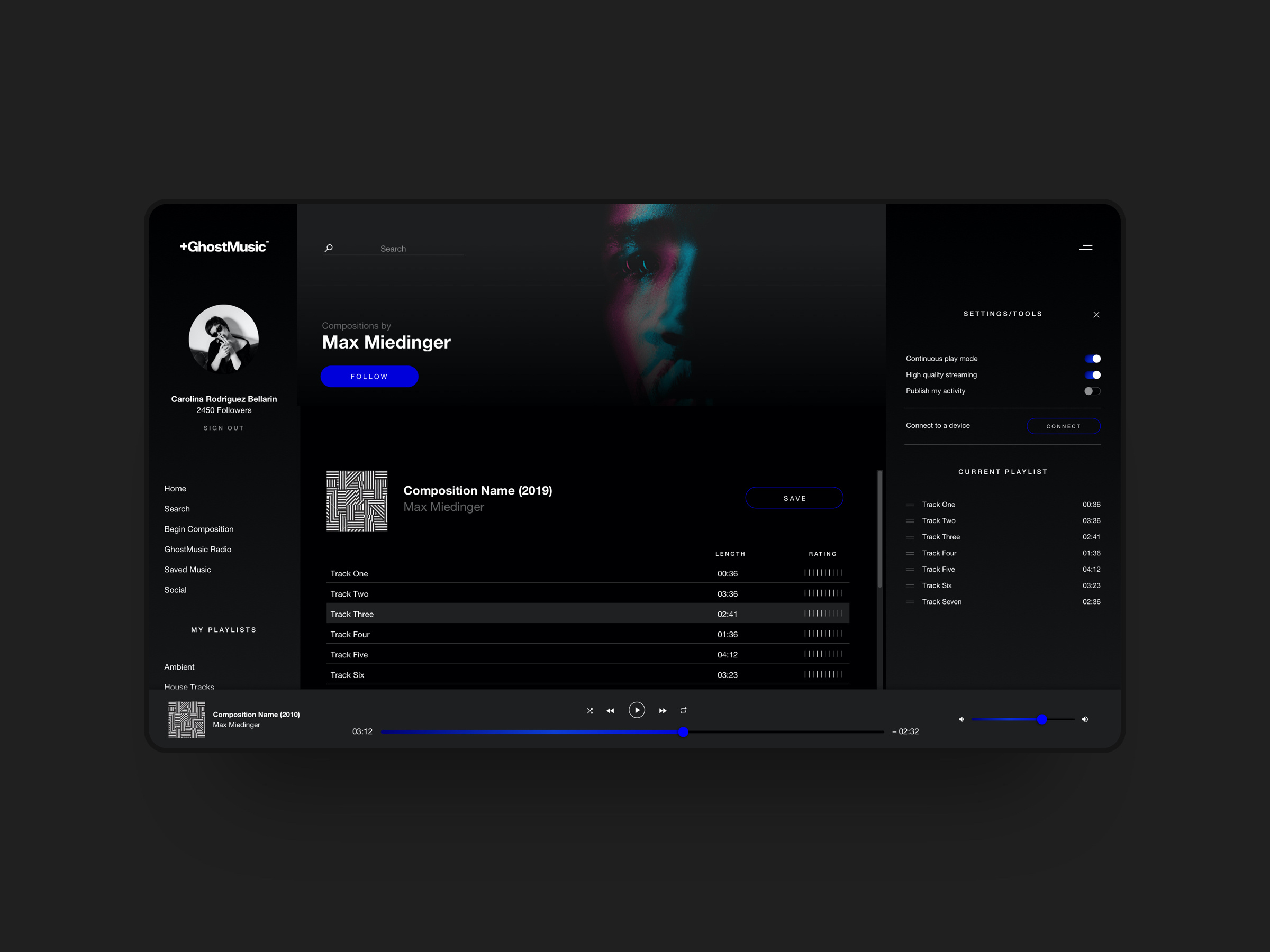Screen dimensions: 1270x952
Task: Click the magnifier search icon
Action: [x=329, y=248]
